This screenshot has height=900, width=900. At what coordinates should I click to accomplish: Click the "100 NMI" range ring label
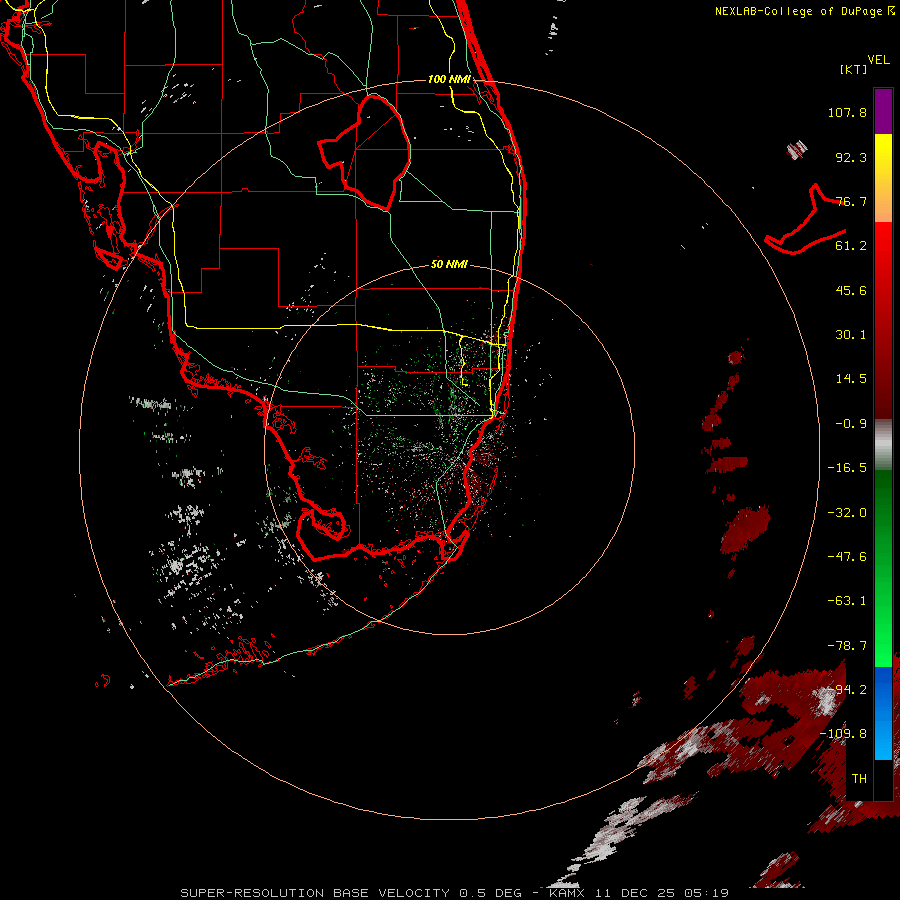click(x=449, y=79)
